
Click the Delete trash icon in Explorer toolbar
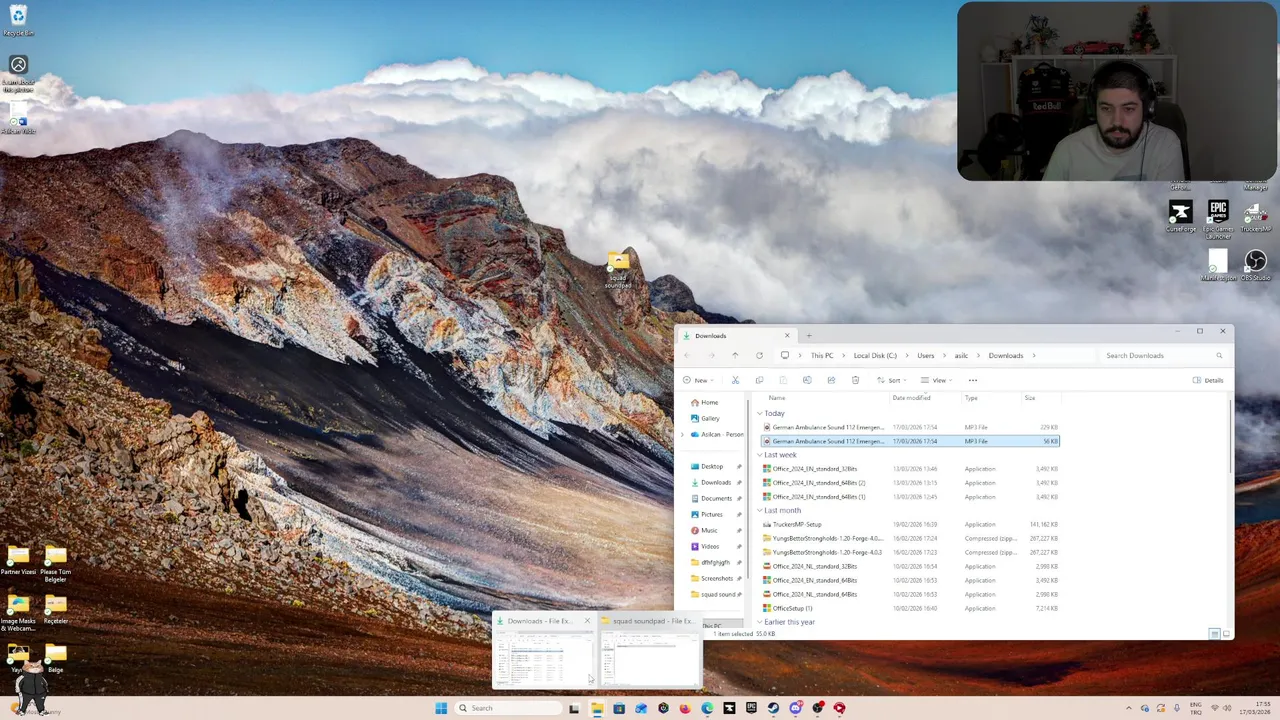pos(855,380)
